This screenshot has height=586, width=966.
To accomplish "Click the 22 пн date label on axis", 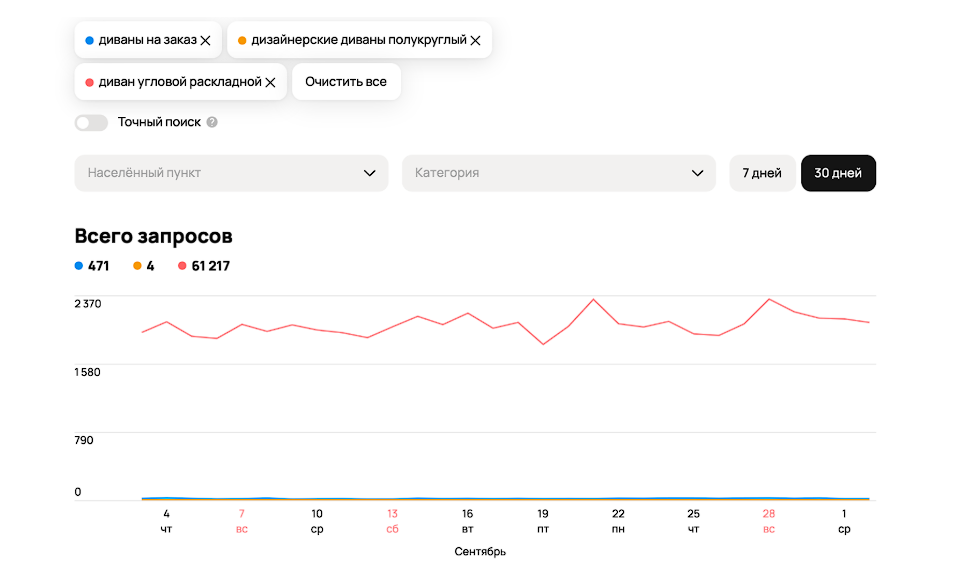I will pos(618,520).
